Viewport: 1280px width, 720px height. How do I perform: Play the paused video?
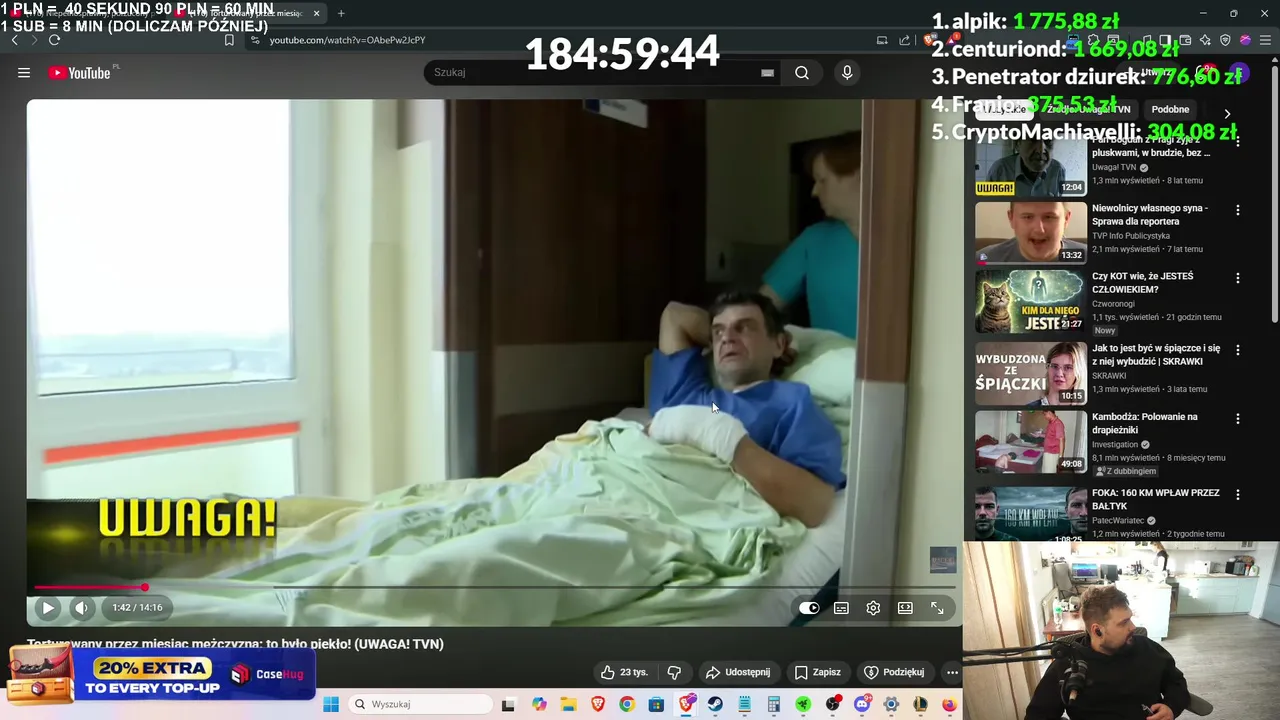tap(47, 607)
